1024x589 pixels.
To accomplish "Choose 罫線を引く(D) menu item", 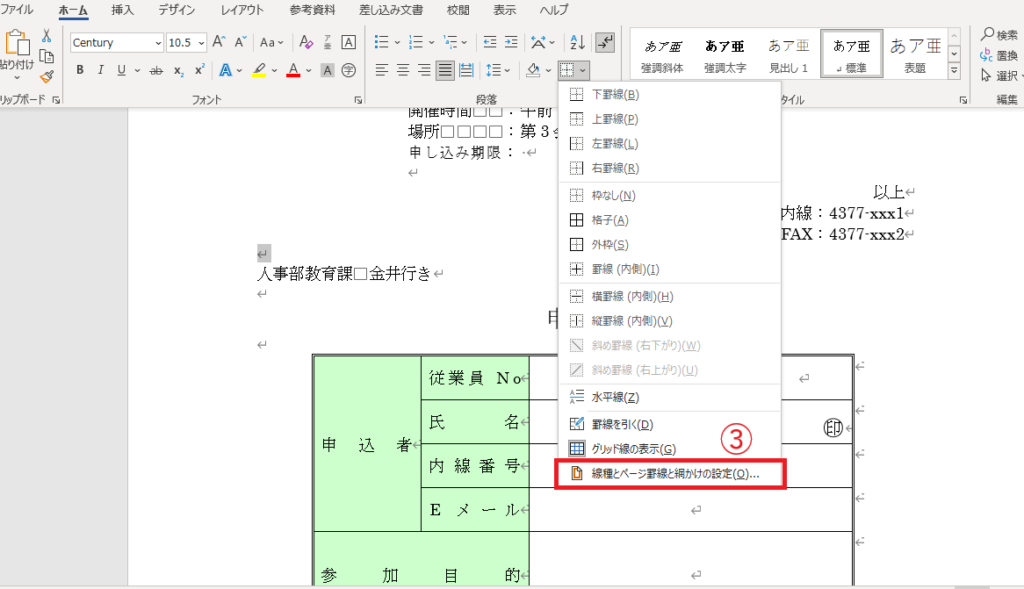I will coord(669,424).
